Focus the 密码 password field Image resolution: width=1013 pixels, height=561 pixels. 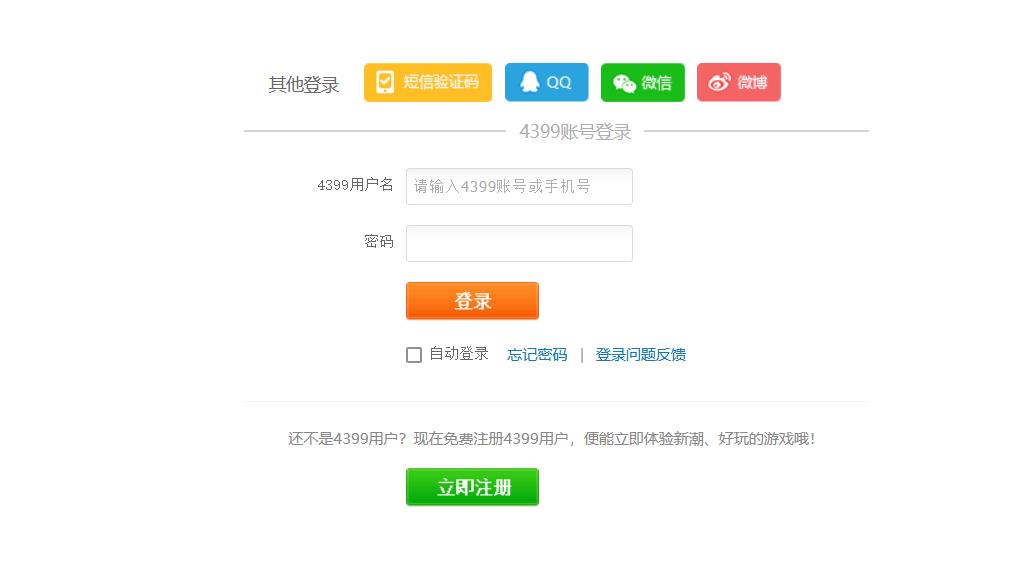pos(519,244)
